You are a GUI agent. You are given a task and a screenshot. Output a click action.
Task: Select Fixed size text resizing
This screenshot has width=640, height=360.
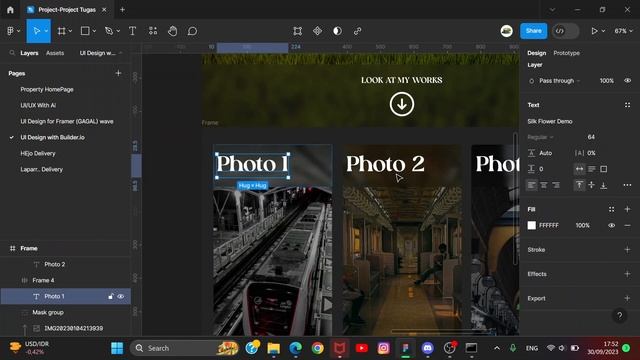[604, 169]
